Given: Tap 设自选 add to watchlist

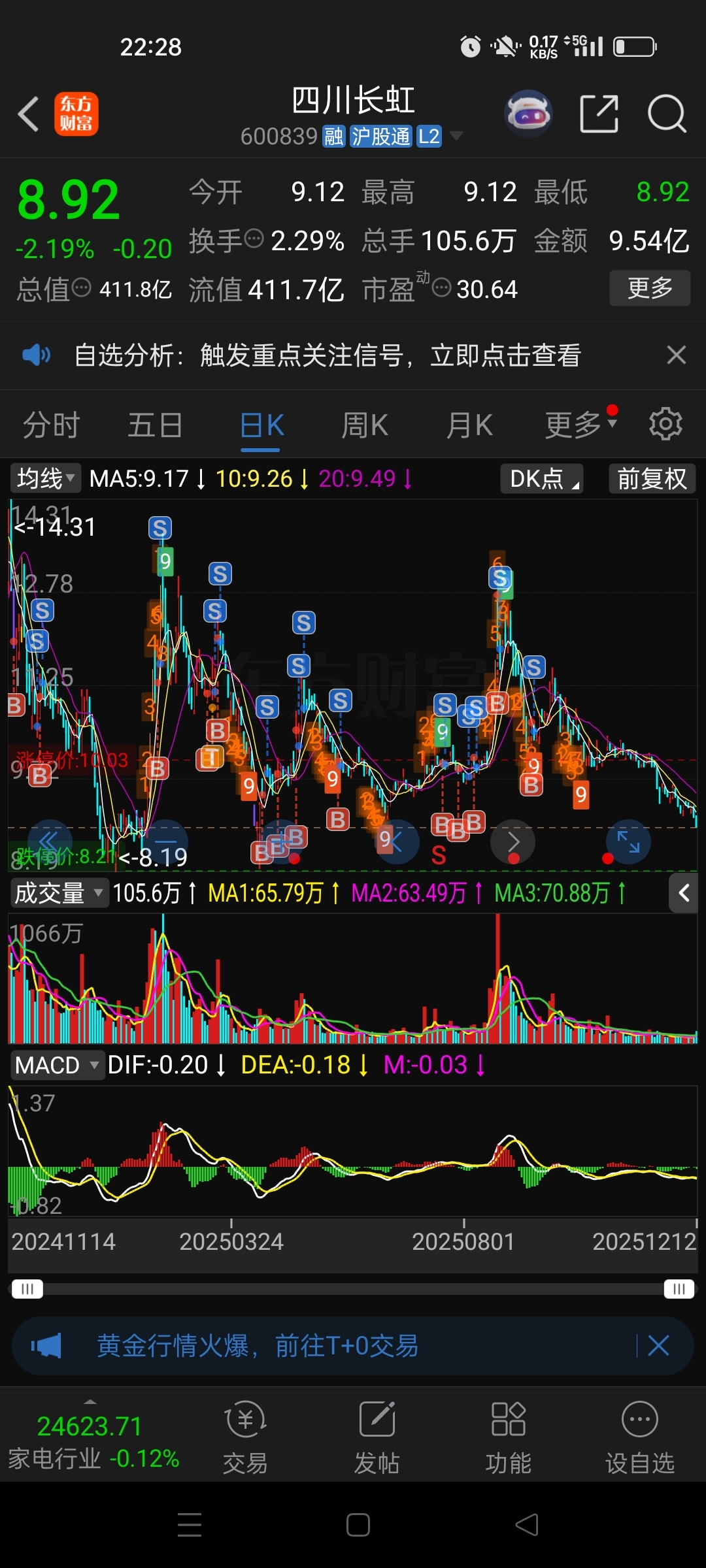Looking at the screenshot, I should [x=640, y=1439].
